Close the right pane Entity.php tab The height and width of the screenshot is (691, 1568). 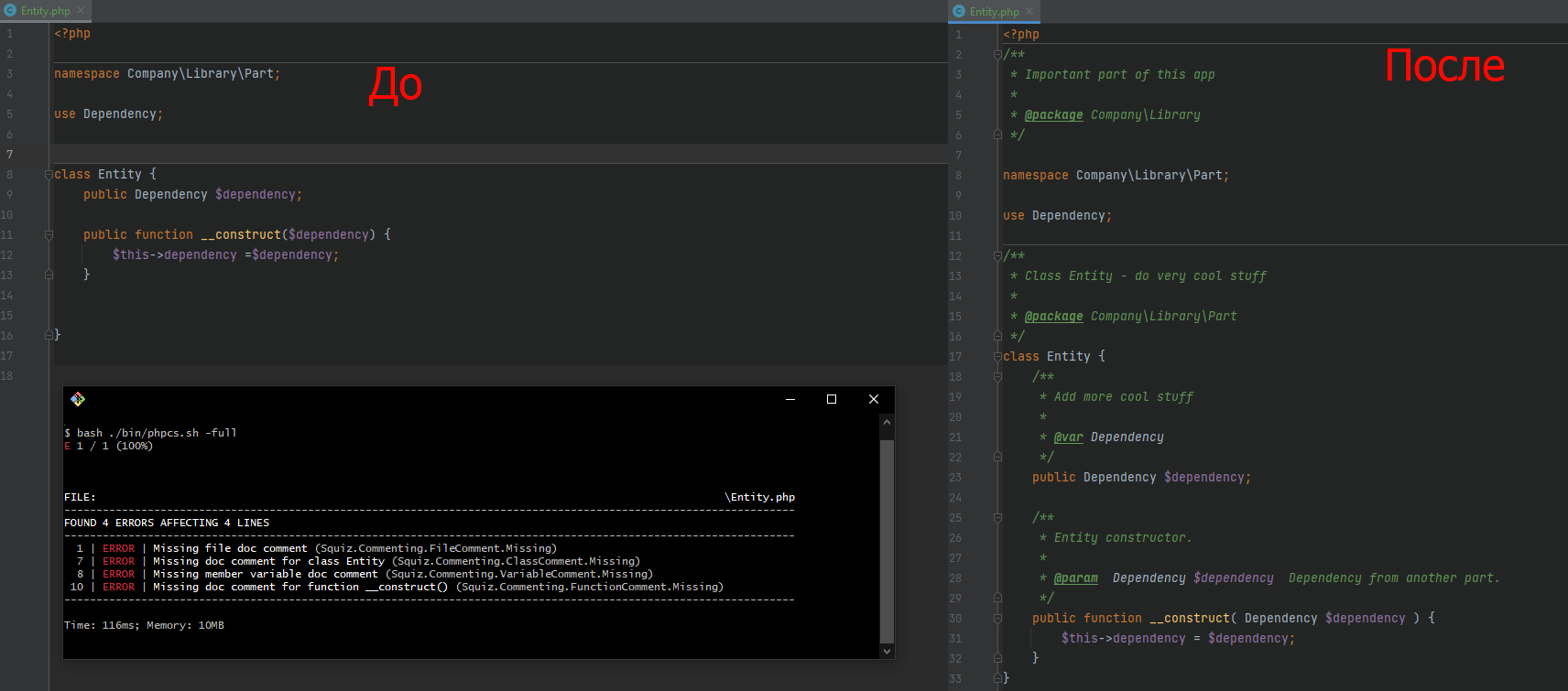pyautogui.click(x=1029, y=11)
